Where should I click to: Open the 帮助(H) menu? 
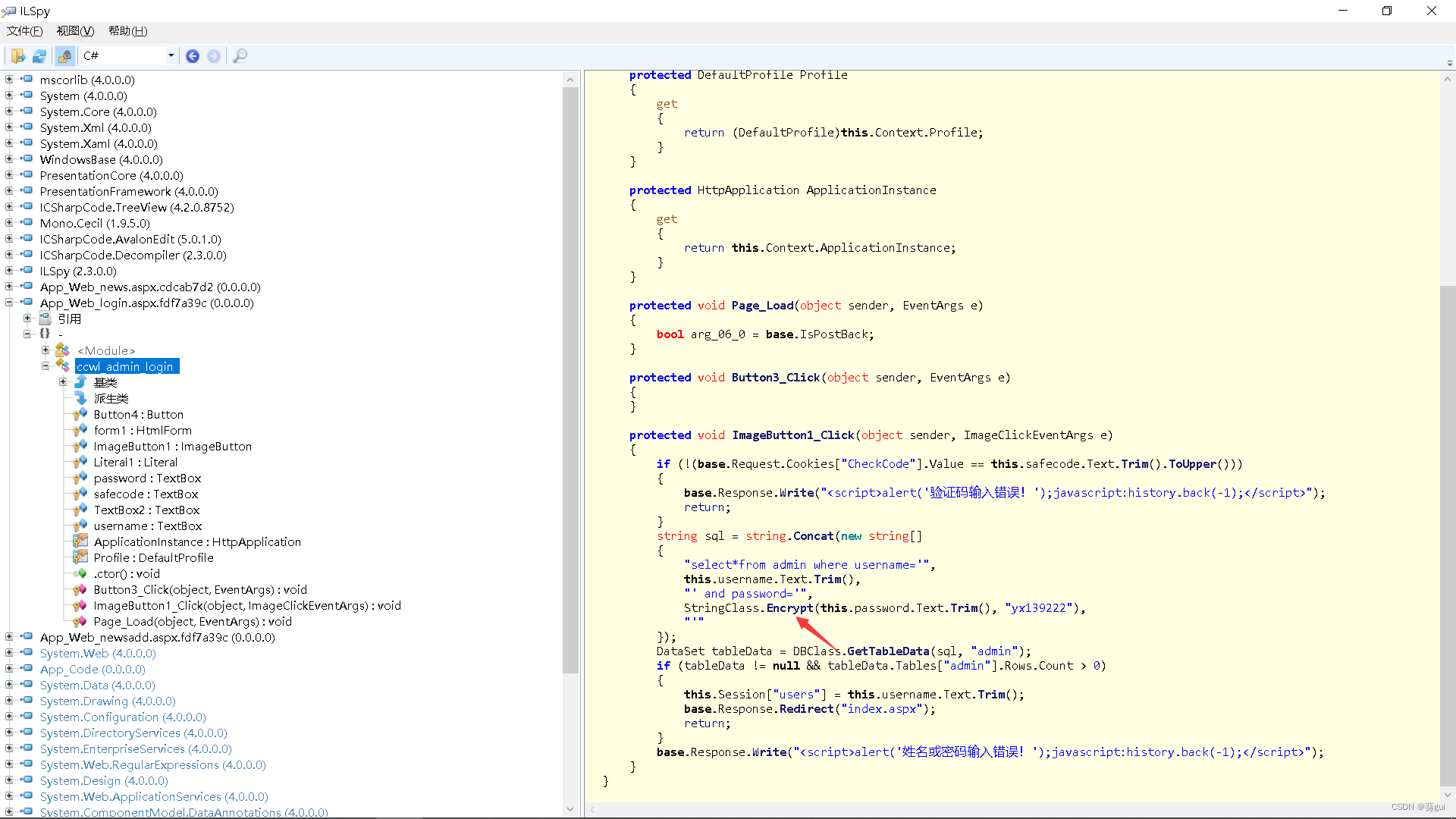tap(127, 31)
